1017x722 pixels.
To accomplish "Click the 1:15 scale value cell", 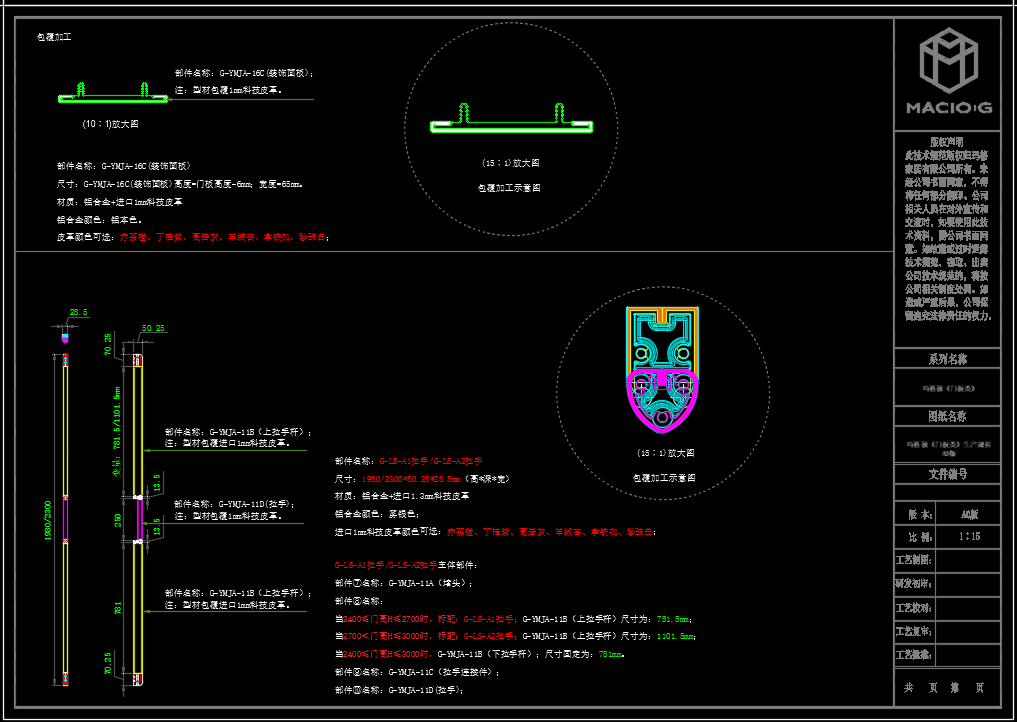I will pyautogui.click(x=969, y=536).
